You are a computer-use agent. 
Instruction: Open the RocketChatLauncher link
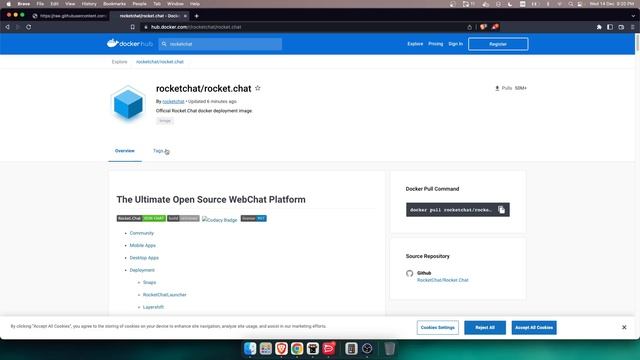pyautogui.click(x=164, y=294)
